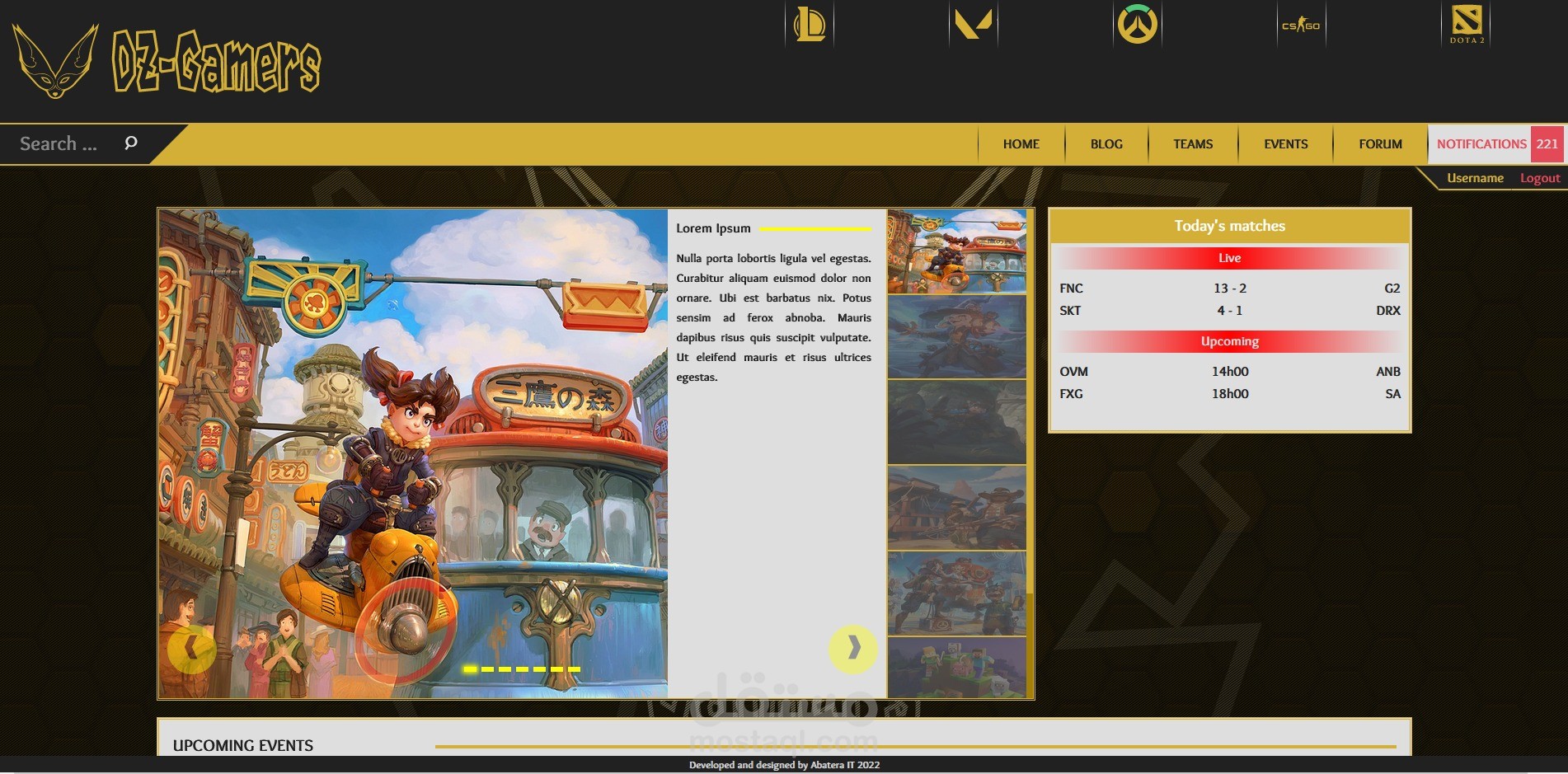Image resolution: width=1568 pixels, height=774 pixels.
Task: Click the Nulla porta lobortis slide paragraph
Action: point(773,318)
